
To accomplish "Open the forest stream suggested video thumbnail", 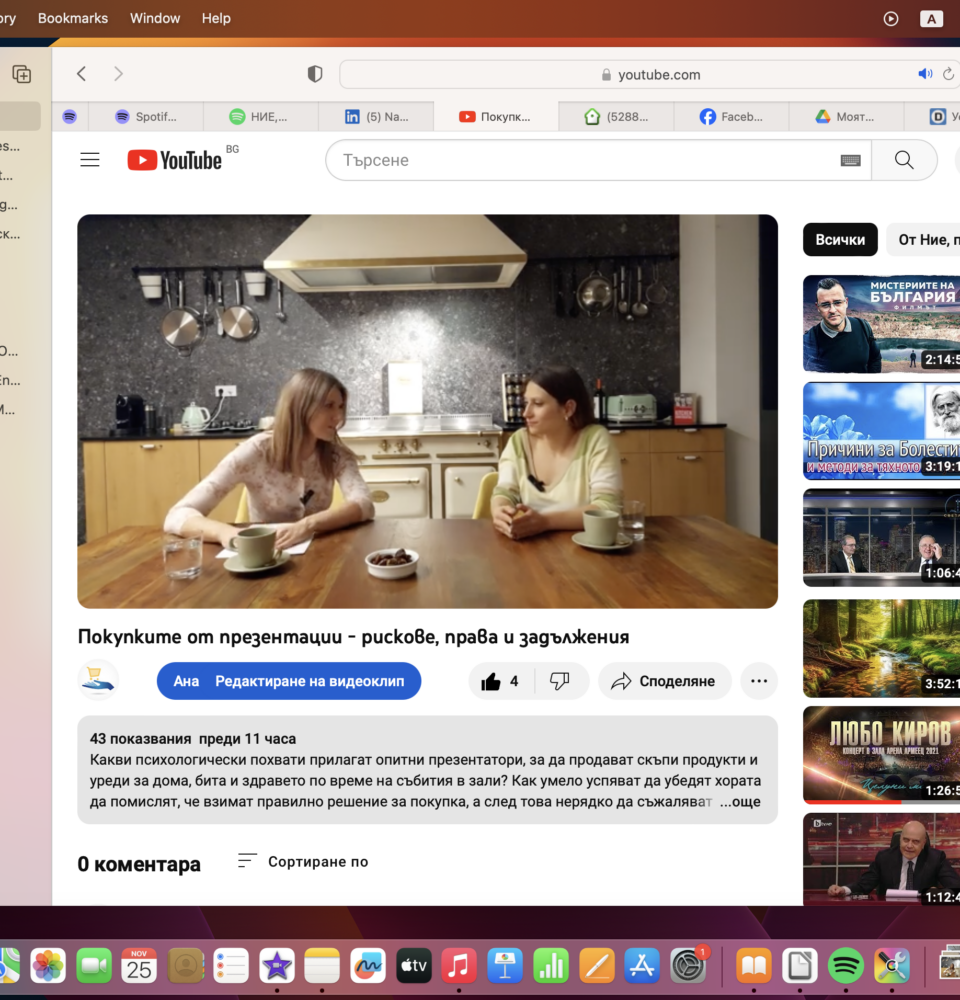I will point(882,648).
